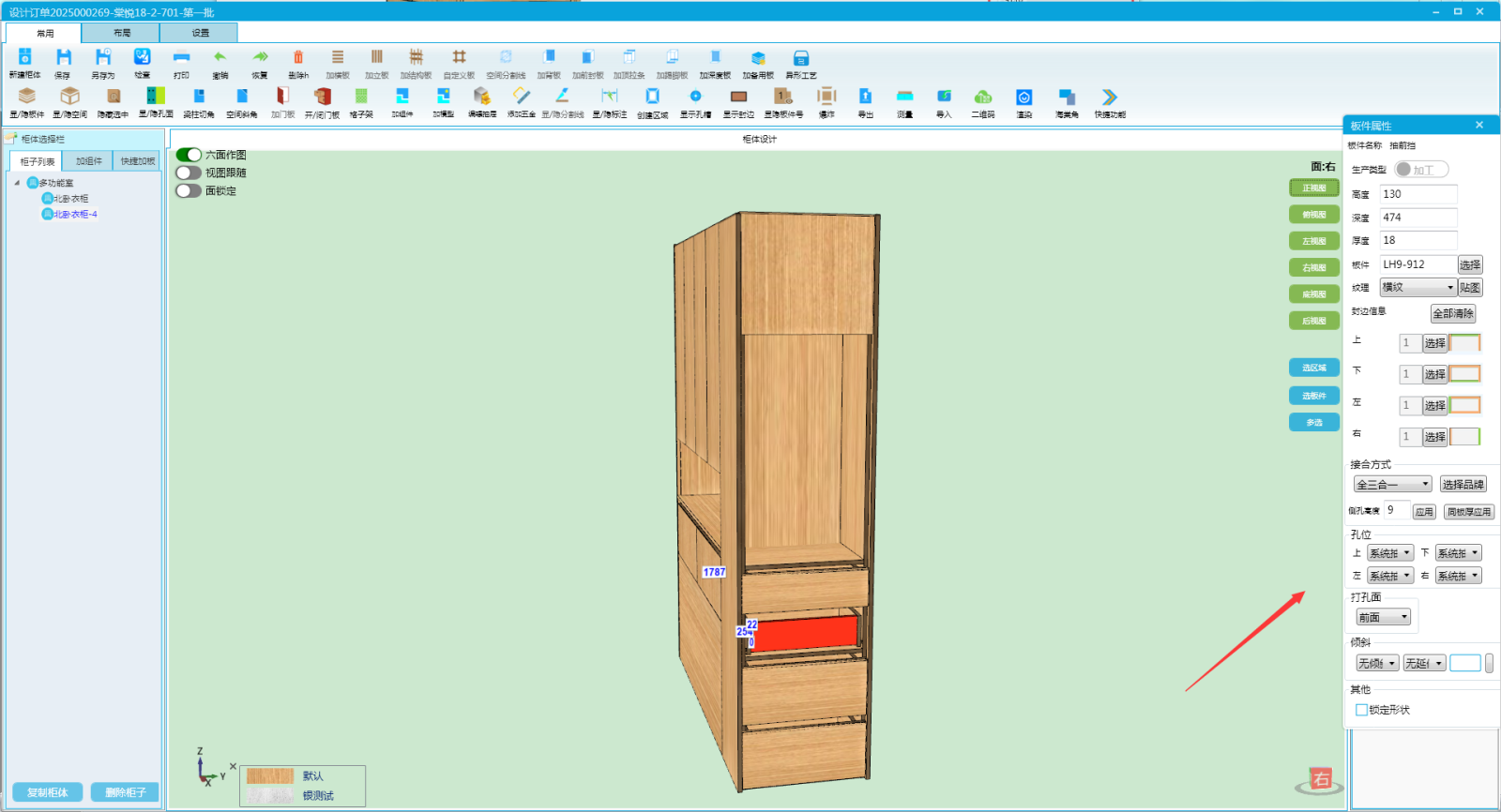Click the 全部清除 button
The image size is (1501, 812).
pyautogui.click(x=1452, y=313)
